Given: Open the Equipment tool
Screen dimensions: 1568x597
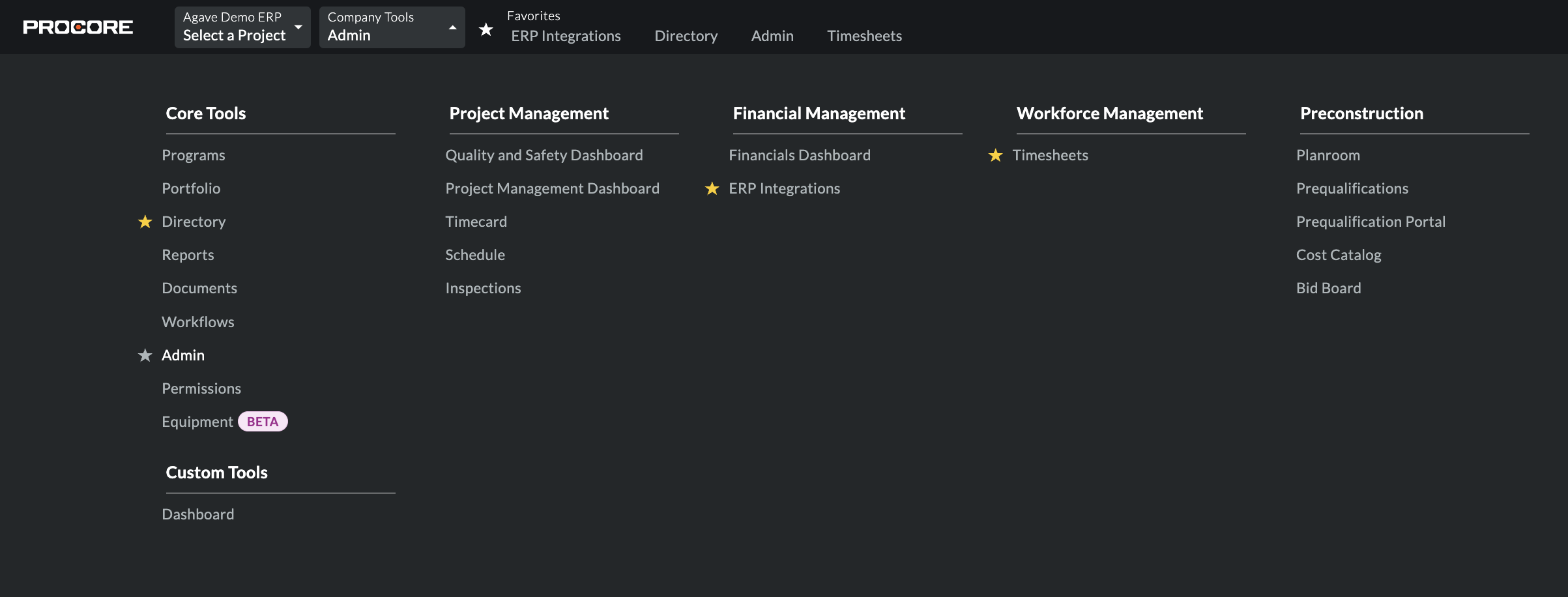Looking at the screenshot, I should 197,422.
